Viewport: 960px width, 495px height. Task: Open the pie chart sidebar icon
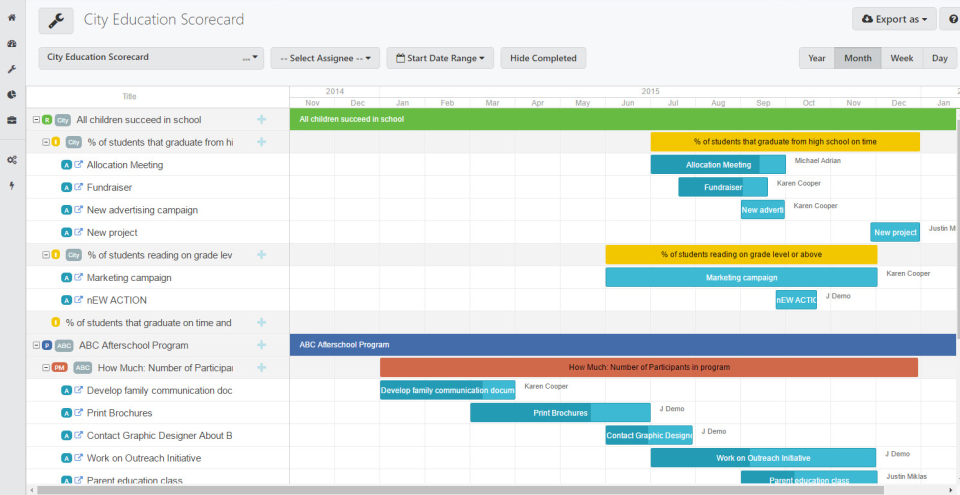12,94
